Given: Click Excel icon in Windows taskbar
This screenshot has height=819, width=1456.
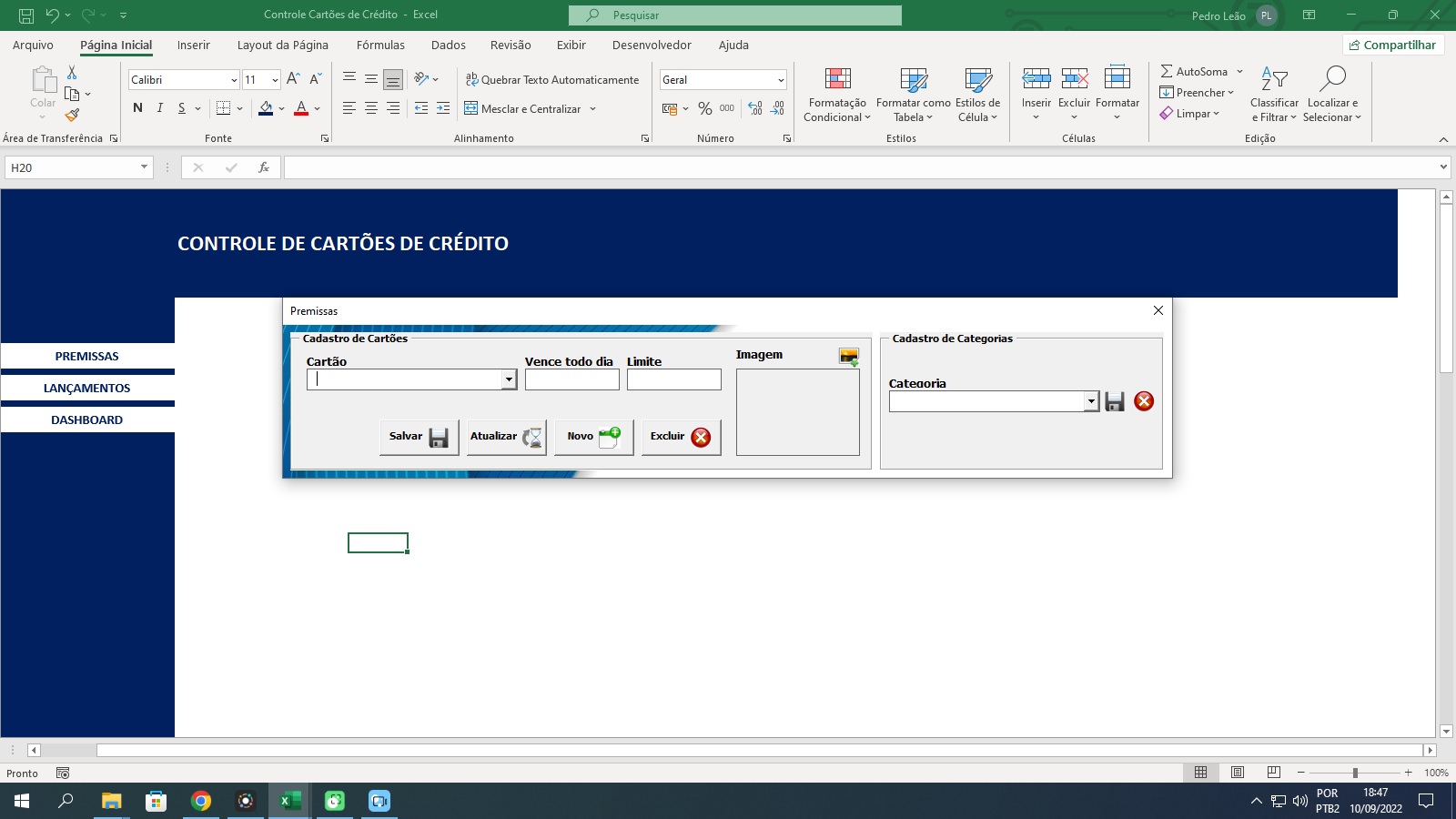Looking at the screenshot, I should [290, 801].
